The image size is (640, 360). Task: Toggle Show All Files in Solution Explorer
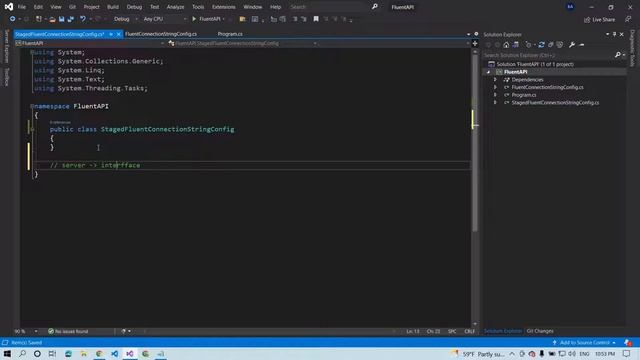560,45
